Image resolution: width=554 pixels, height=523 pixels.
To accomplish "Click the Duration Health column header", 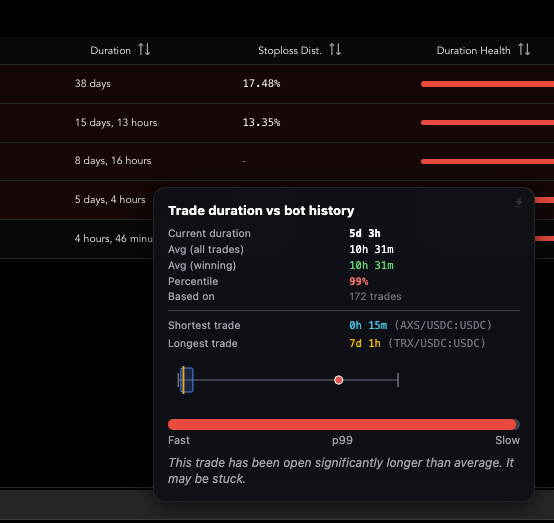I will (x=473, y=51).
